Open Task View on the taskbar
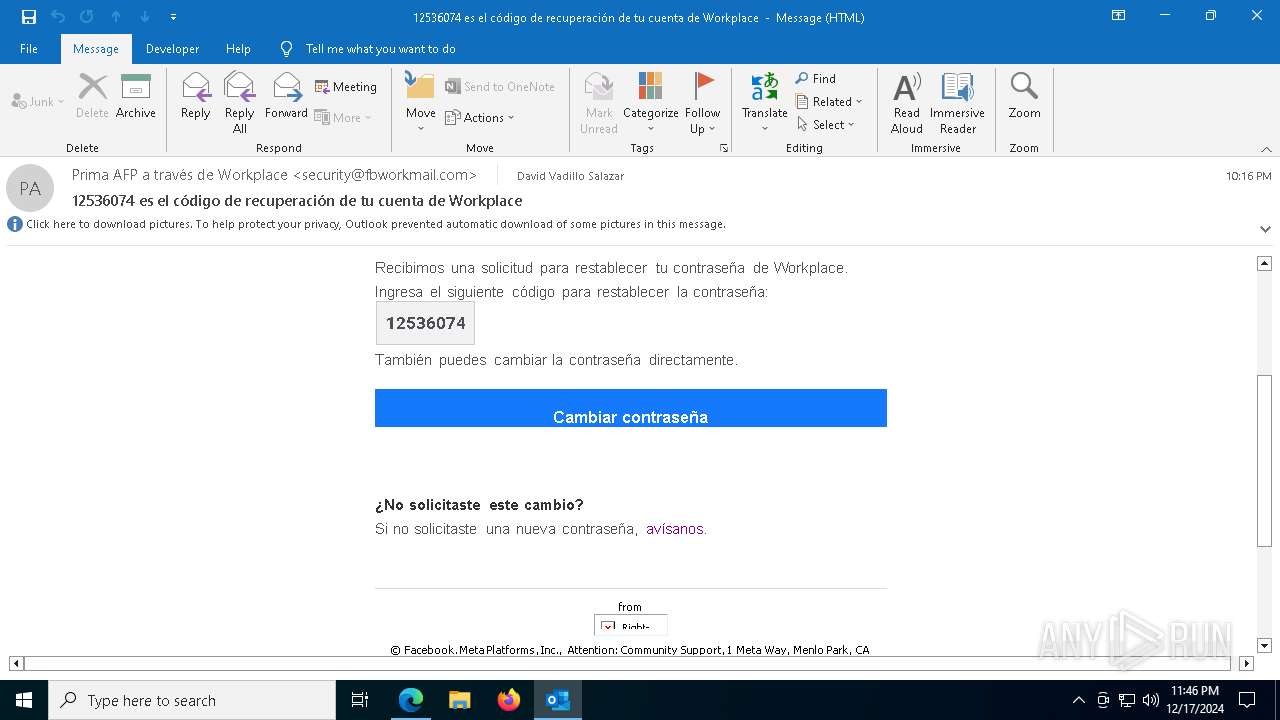This screenshot has height=720, width=1280. pos(360,700)
